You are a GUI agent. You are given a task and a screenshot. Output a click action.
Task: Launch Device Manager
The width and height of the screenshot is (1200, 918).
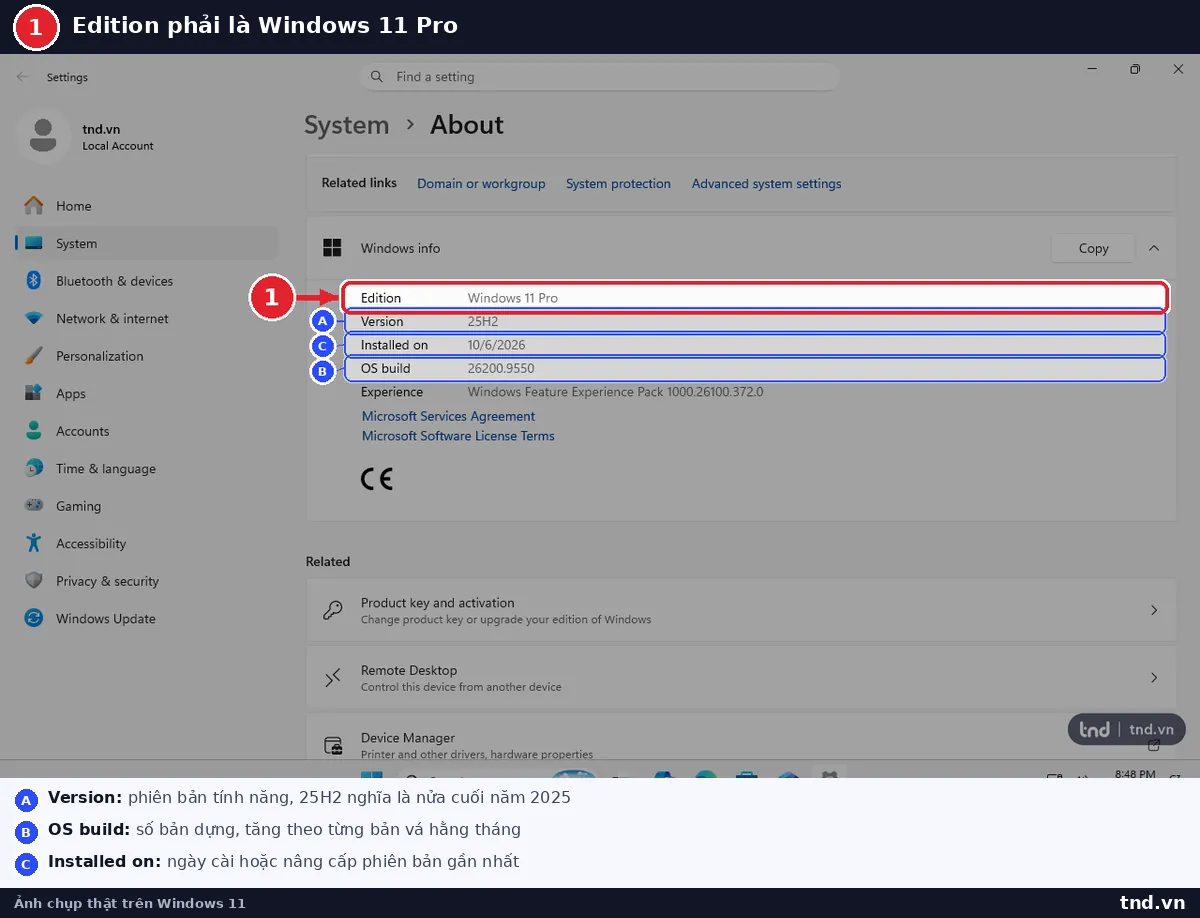(x=741, y=737)
